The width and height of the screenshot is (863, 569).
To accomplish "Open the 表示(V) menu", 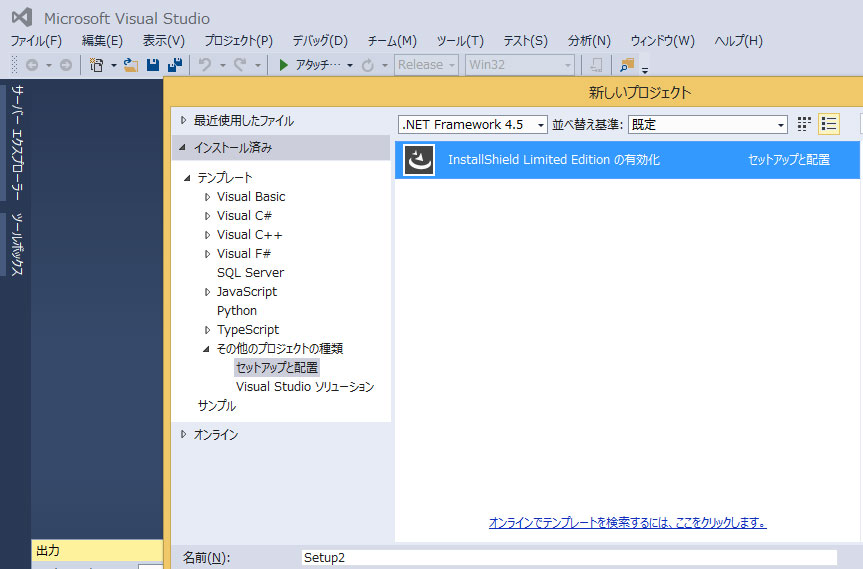I will coord(163,41).
